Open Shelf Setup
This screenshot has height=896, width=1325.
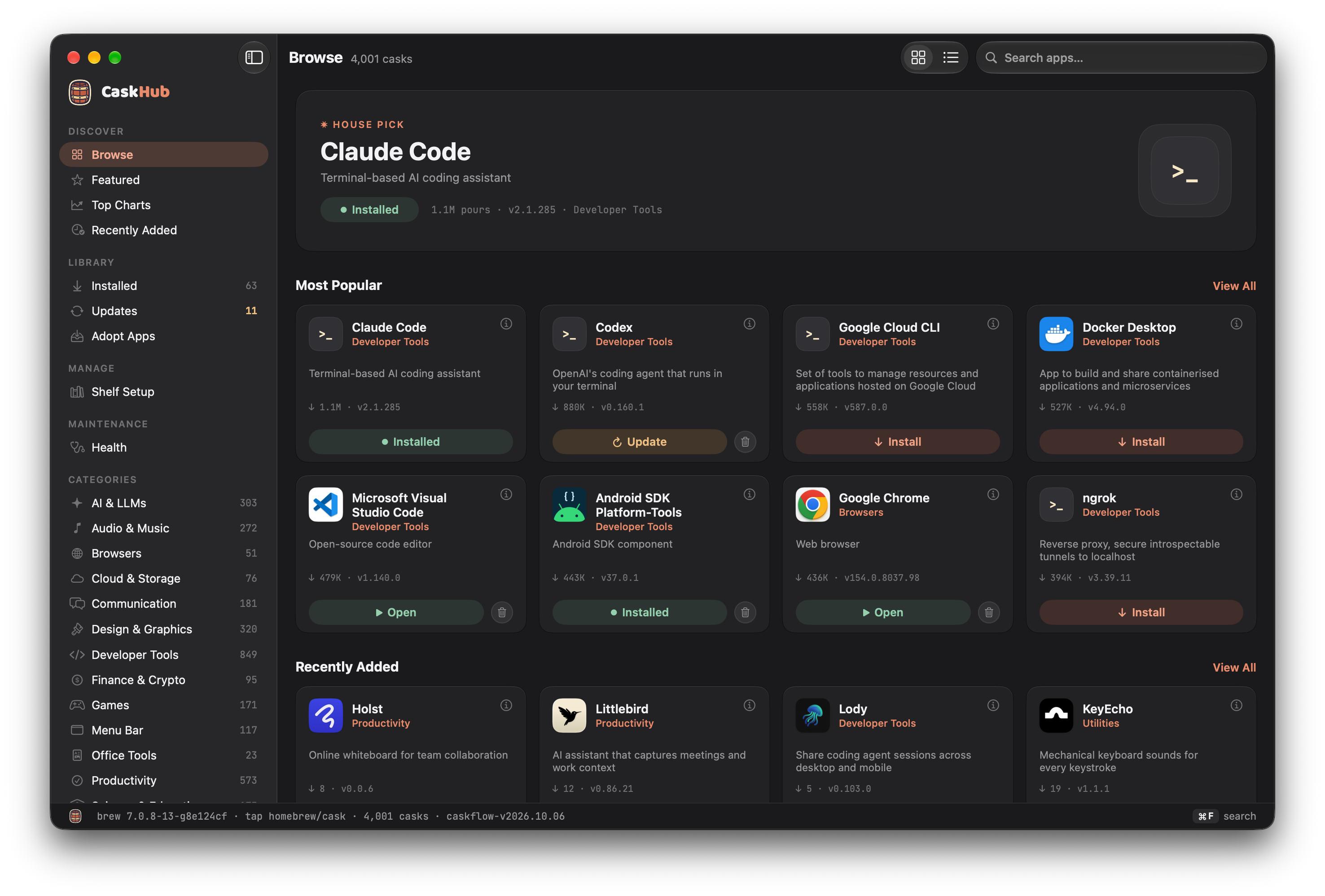pos(164,392)
